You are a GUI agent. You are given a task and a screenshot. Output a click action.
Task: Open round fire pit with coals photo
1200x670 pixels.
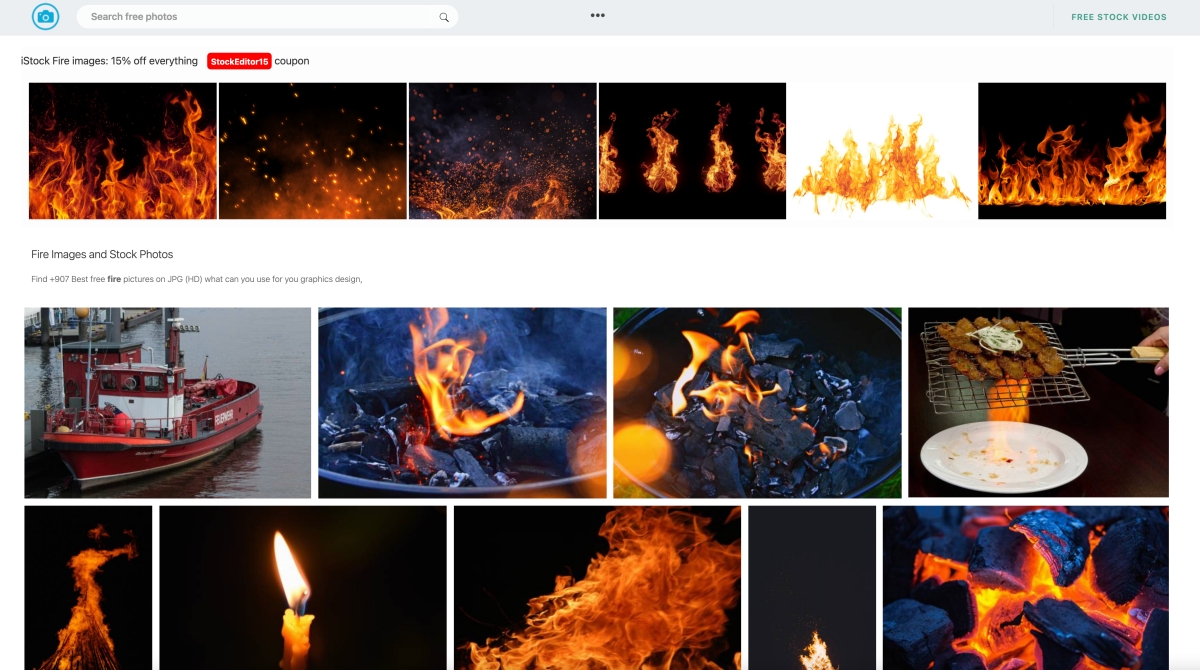click(757, 402)
